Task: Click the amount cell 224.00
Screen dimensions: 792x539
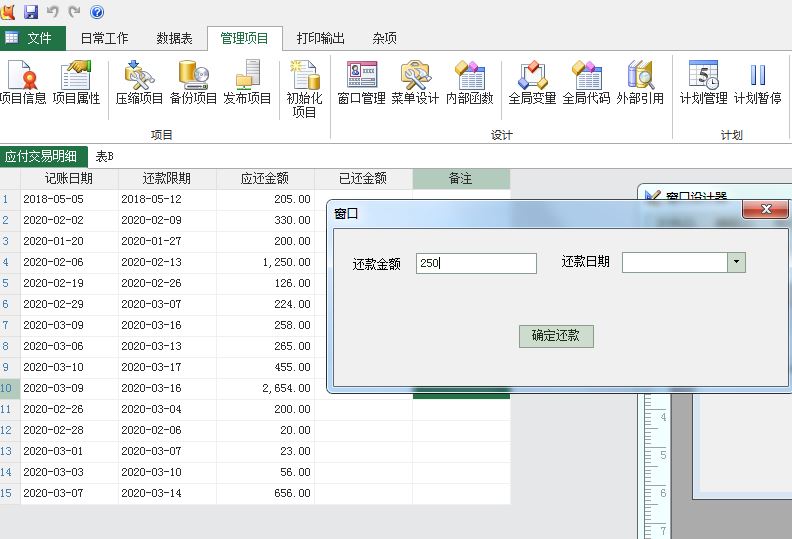Action: (265, 305)
